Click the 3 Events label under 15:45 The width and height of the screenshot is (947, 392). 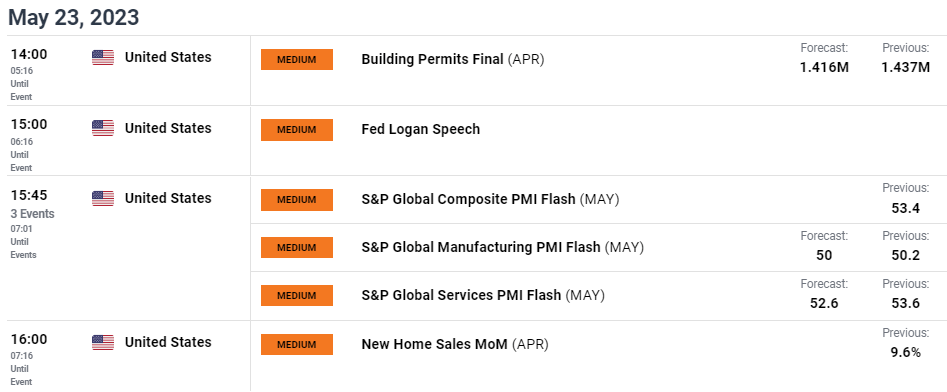[x=33, y=214]
